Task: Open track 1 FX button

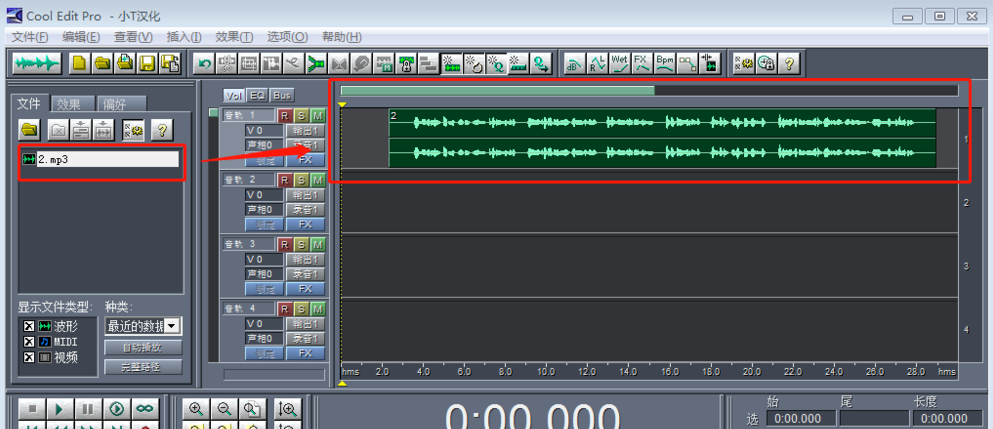Action: pyautogui.click(x=305, y=160)
